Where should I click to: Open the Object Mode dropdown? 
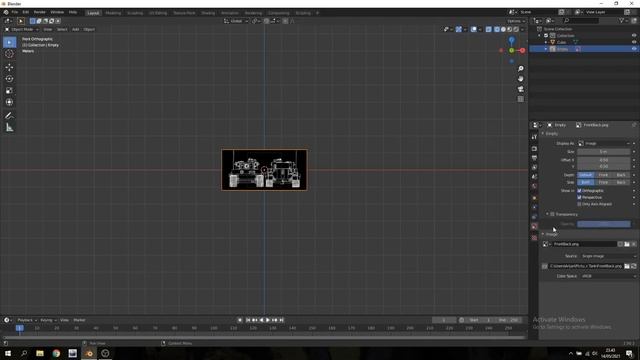point(22,29)
